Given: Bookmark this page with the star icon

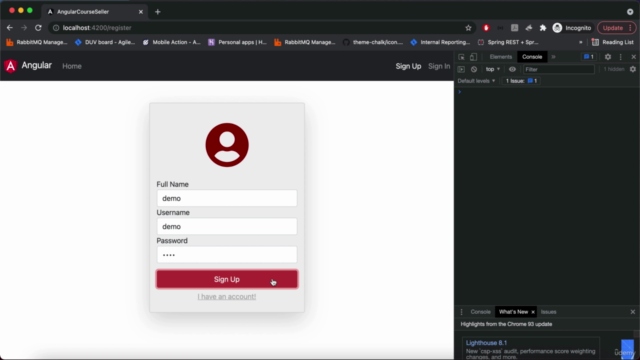Looking at the screenshot, I should click(x=468, y=28).
